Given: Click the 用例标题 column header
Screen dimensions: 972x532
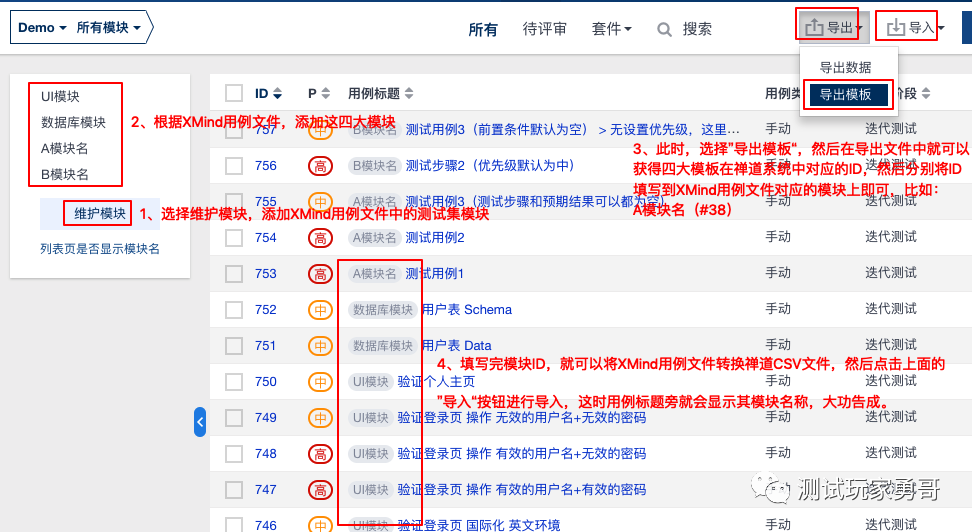Looking at the screenshot, I should 374,94.
